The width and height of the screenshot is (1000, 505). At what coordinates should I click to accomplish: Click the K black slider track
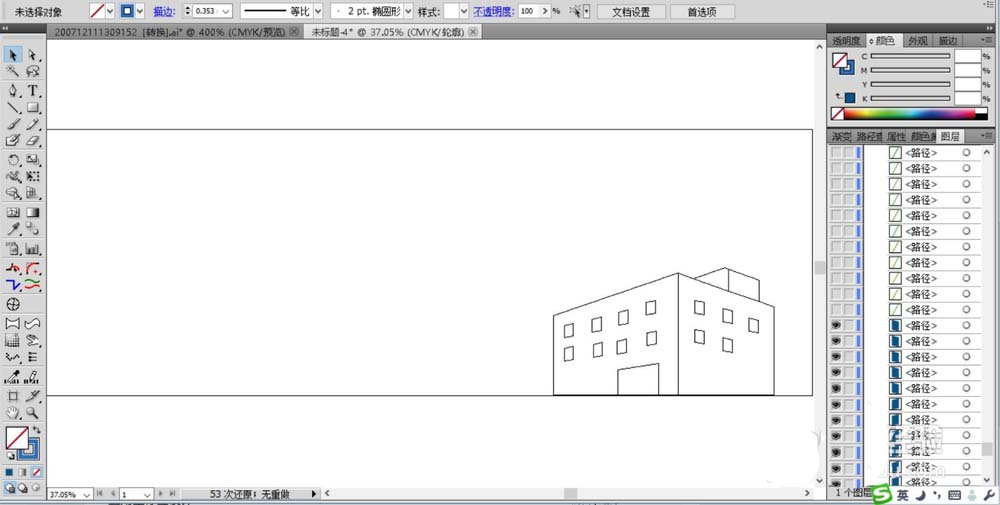(x=911, y=98)
